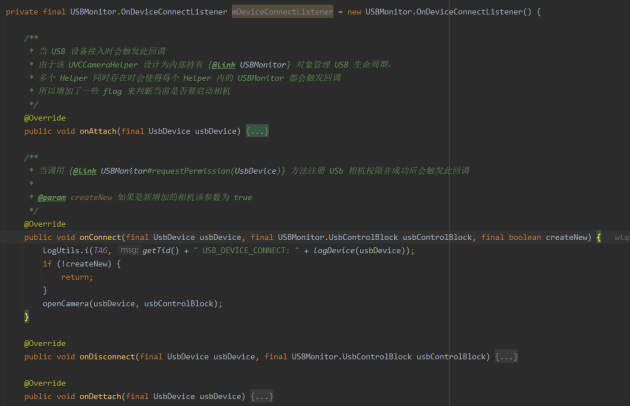Place cursor on onAttach method name

tap(98, 131)
